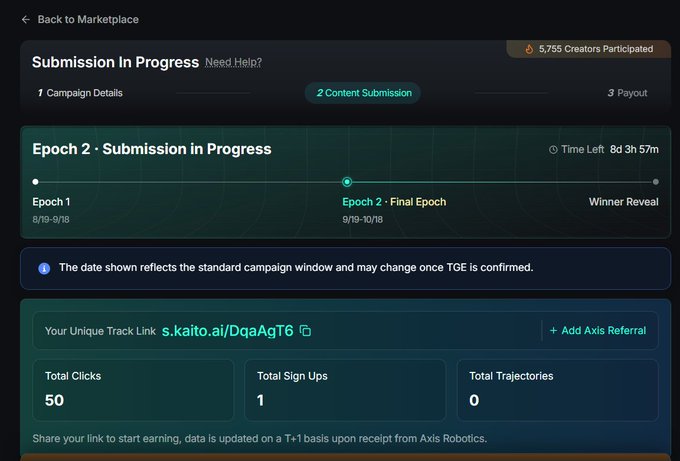Switch to step 3 Payout
Image resolution: width=680 pixels, height=461 pixels.
click(x=627, y=93)
